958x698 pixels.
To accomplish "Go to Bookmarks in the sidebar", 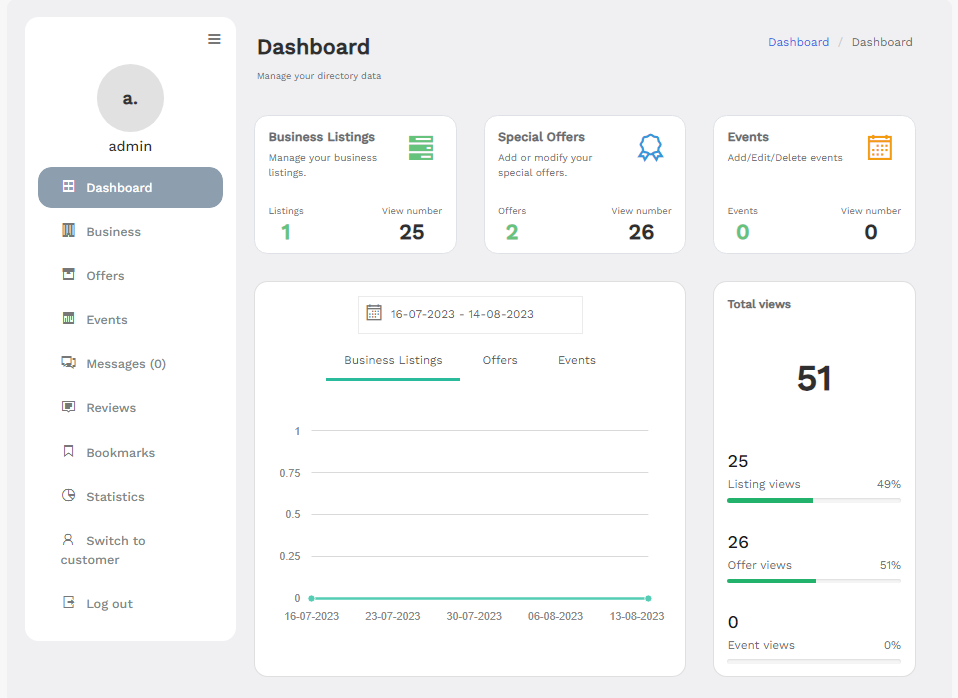I will click(x=120, y=452).
